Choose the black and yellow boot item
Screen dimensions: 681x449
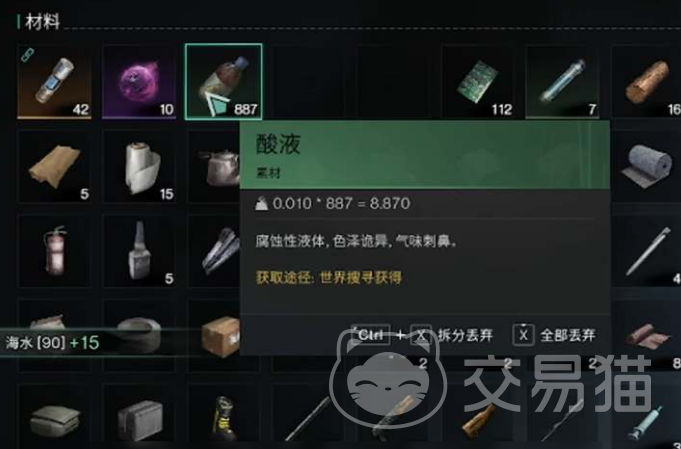coord(223,417)
